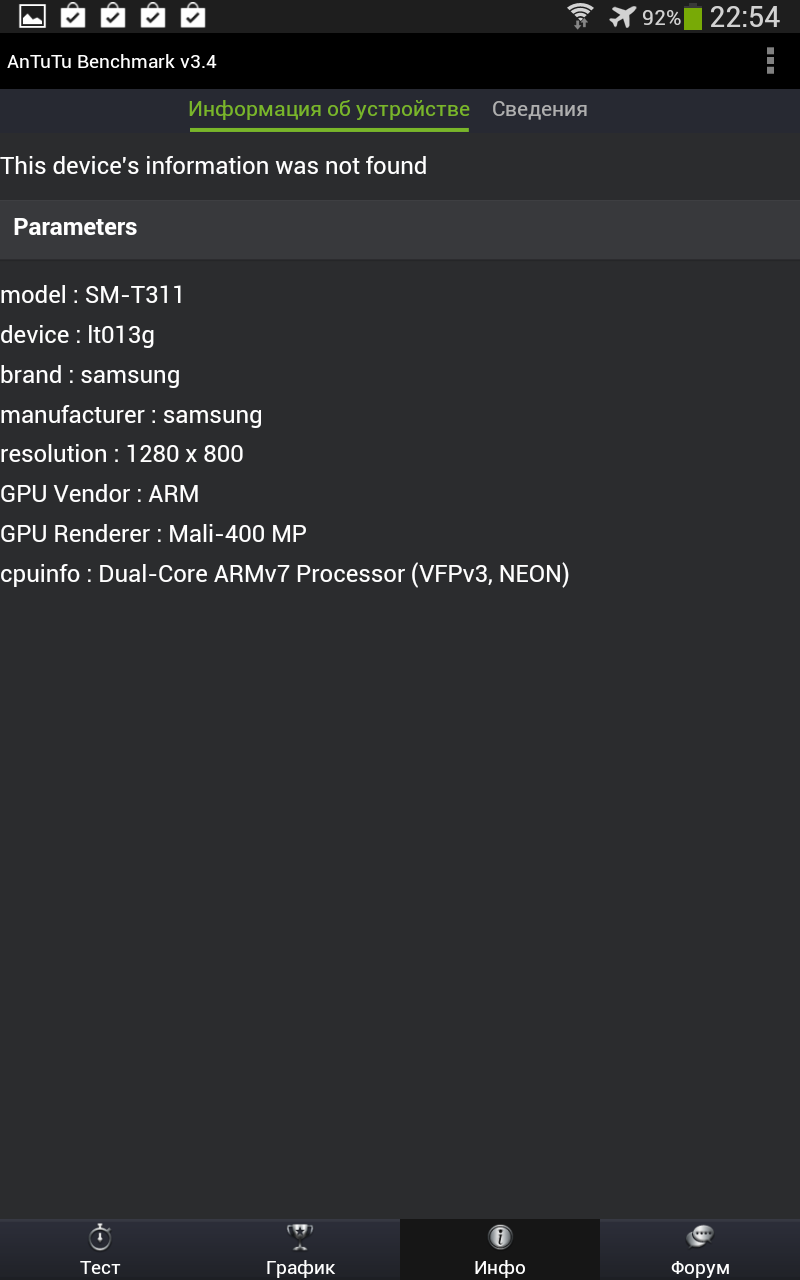Select the Информация об устройстве tab

329,110
